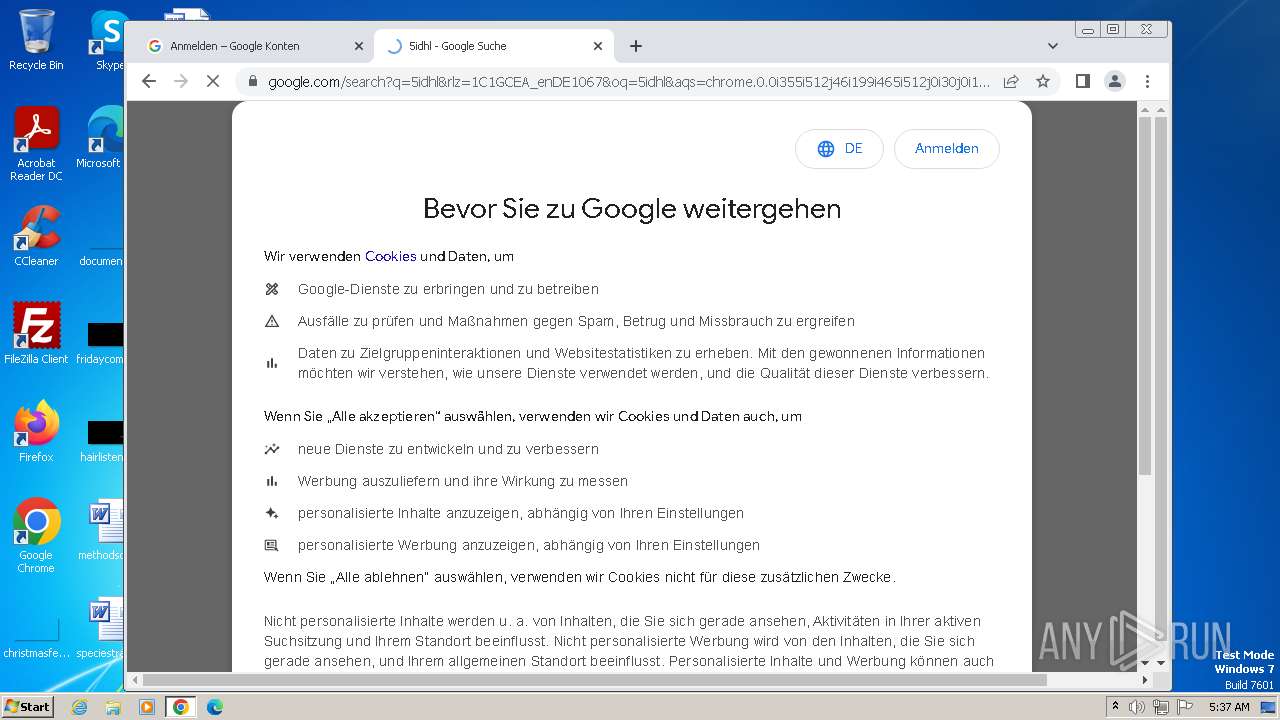Viewport: 1280px width, 720px height.
Task: Open the species Word document on desktop
Action: [102, 628]
